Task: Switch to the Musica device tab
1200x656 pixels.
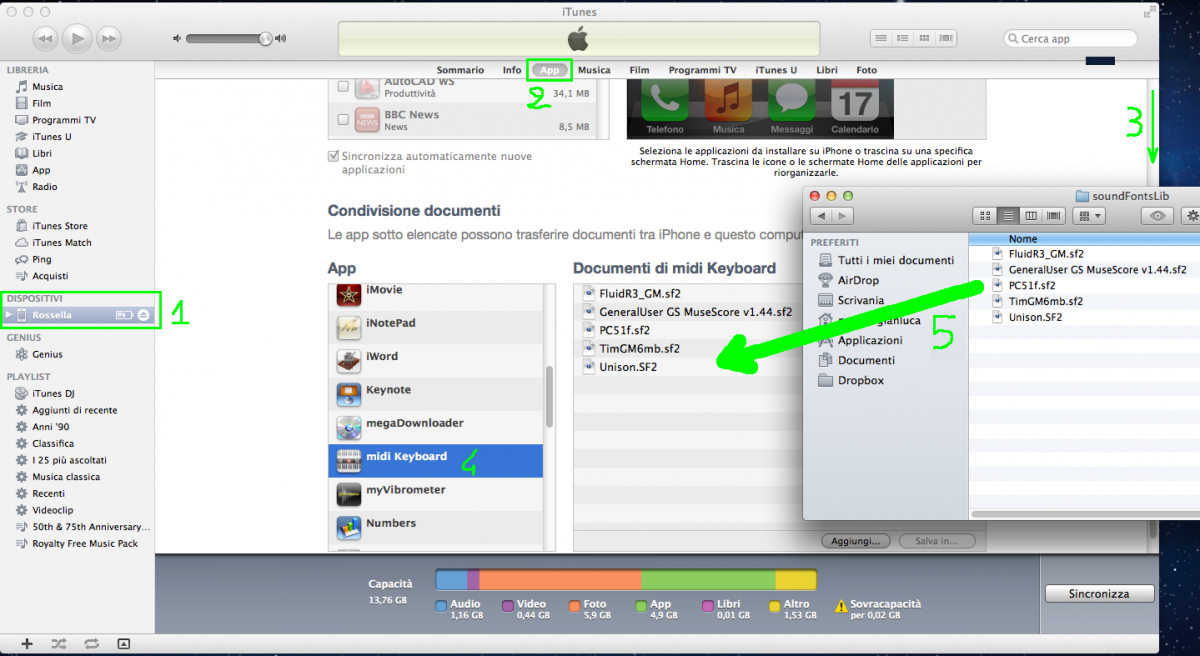Action: pos(594,70)
